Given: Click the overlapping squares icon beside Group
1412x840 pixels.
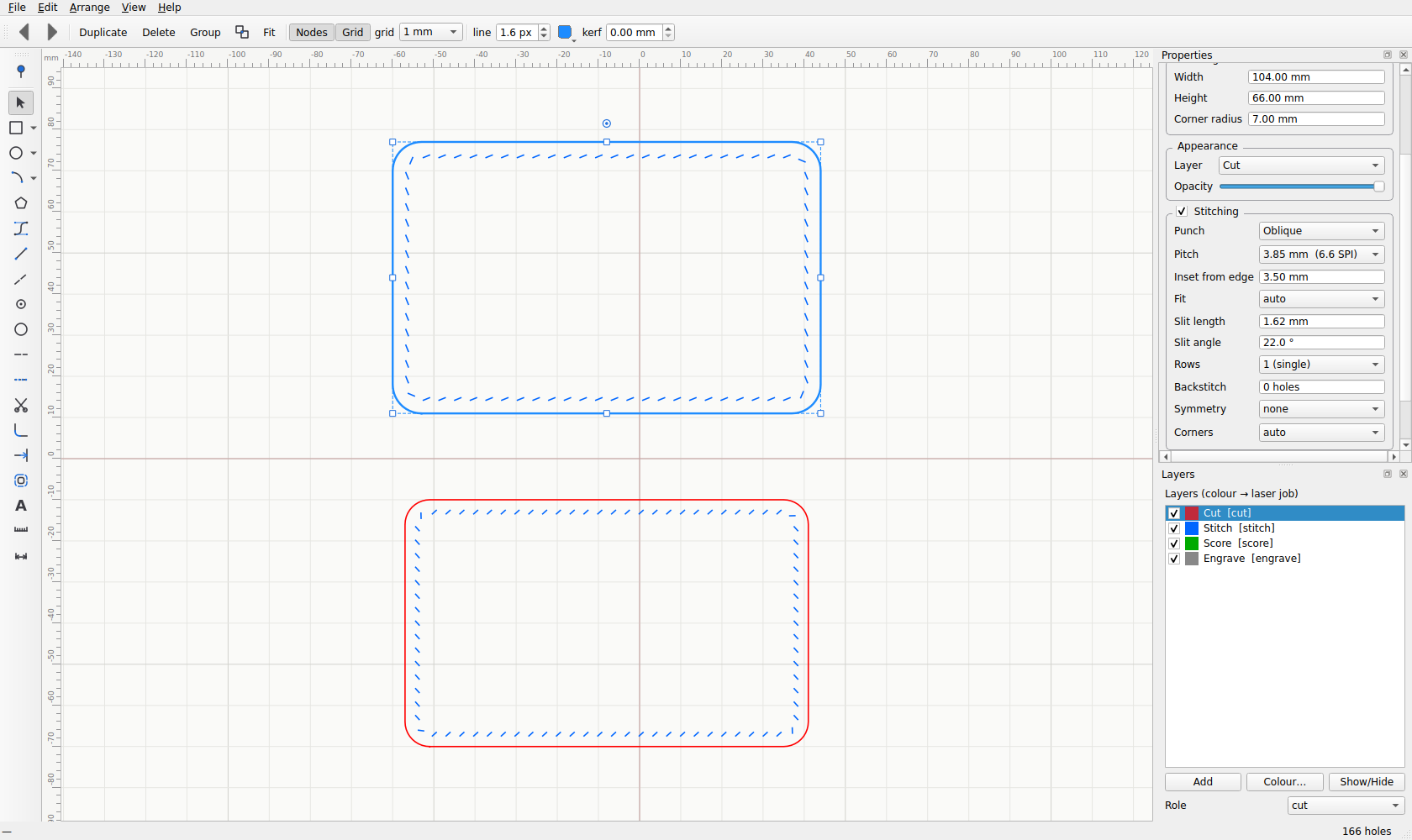Looking at the screenshot, I should tap(242, 32).
